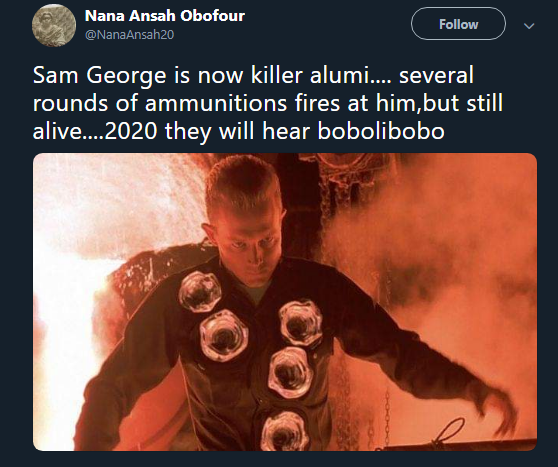Visit the @NanaAnsah20 handle link
Image resolution: width=558 pixels, height=467 pixels.
(129, 35)
